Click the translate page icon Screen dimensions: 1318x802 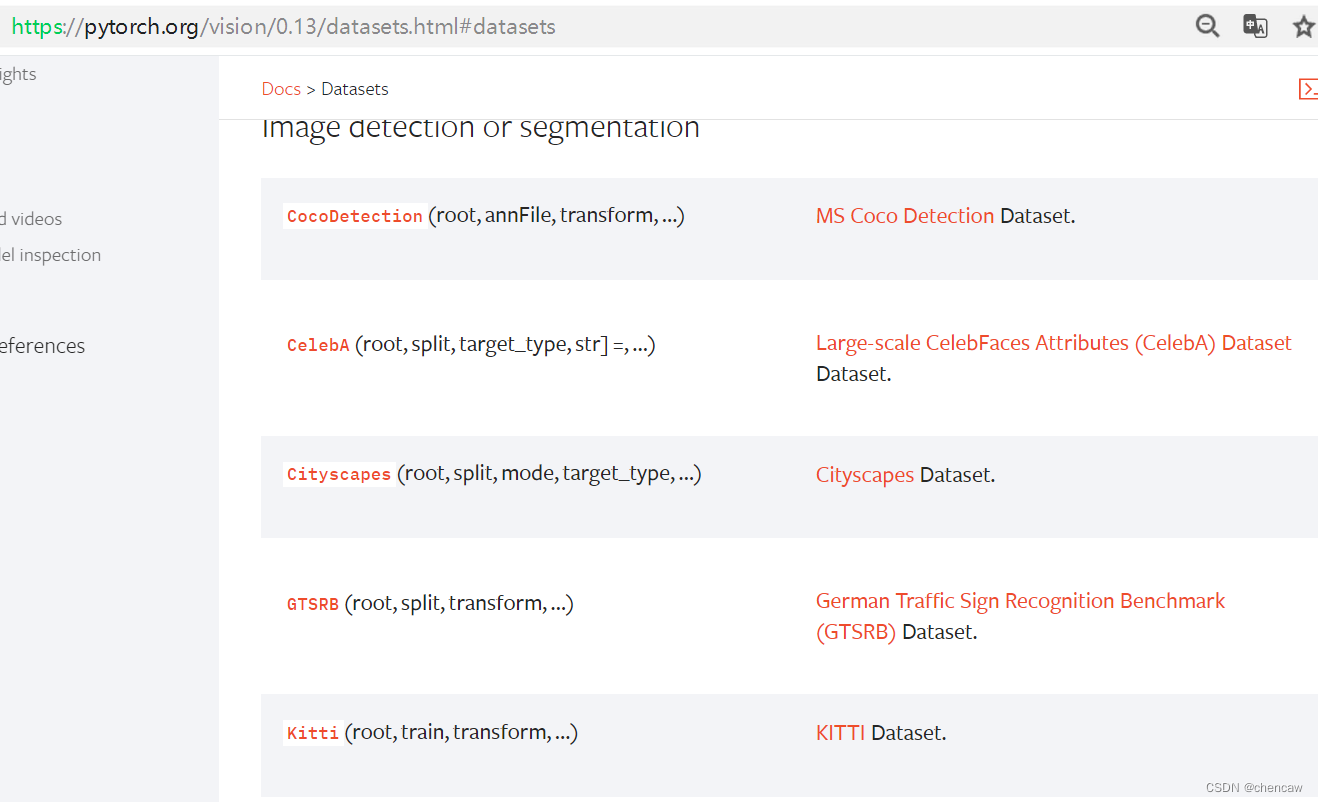[x=1255, y=27]
